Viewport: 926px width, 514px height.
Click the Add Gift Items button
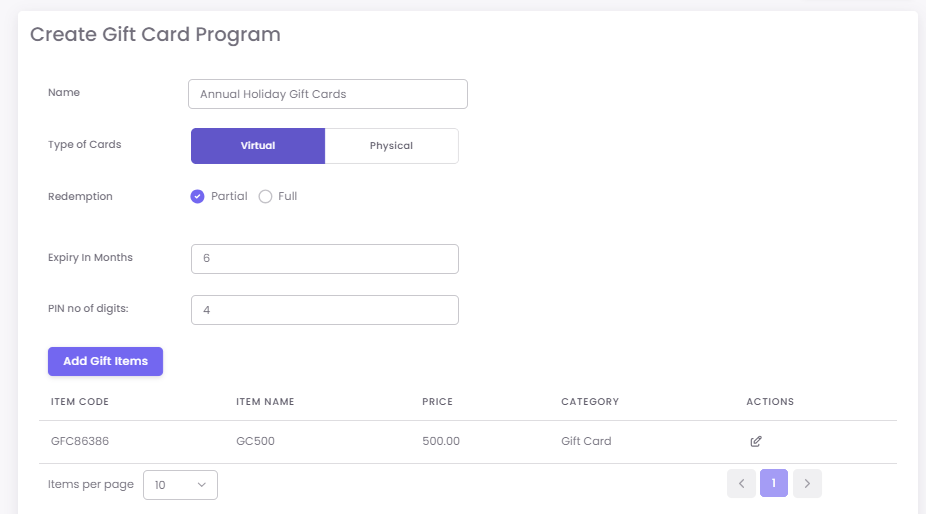(x=105, y=361)
